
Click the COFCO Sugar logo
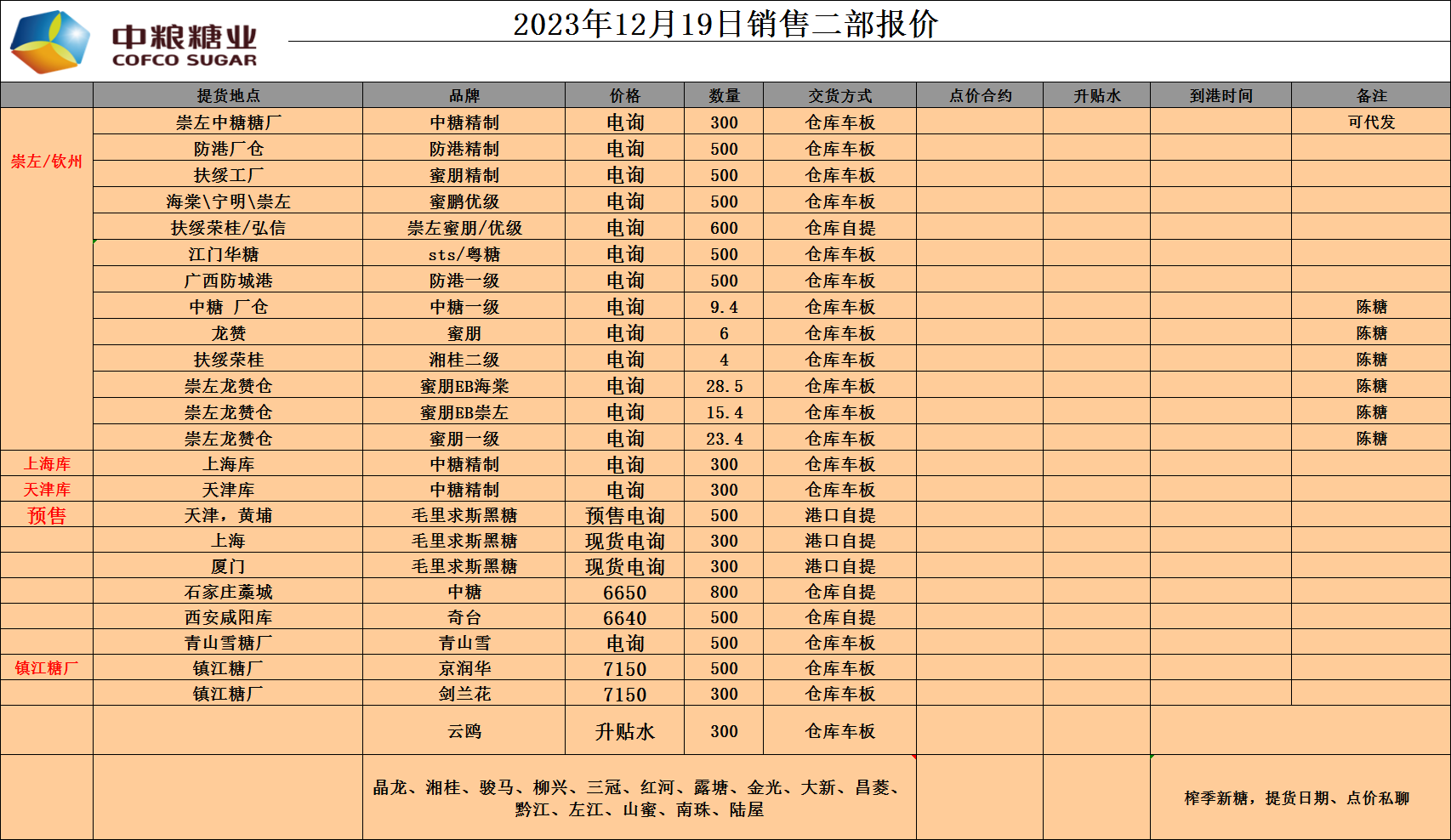coord(134,41)
